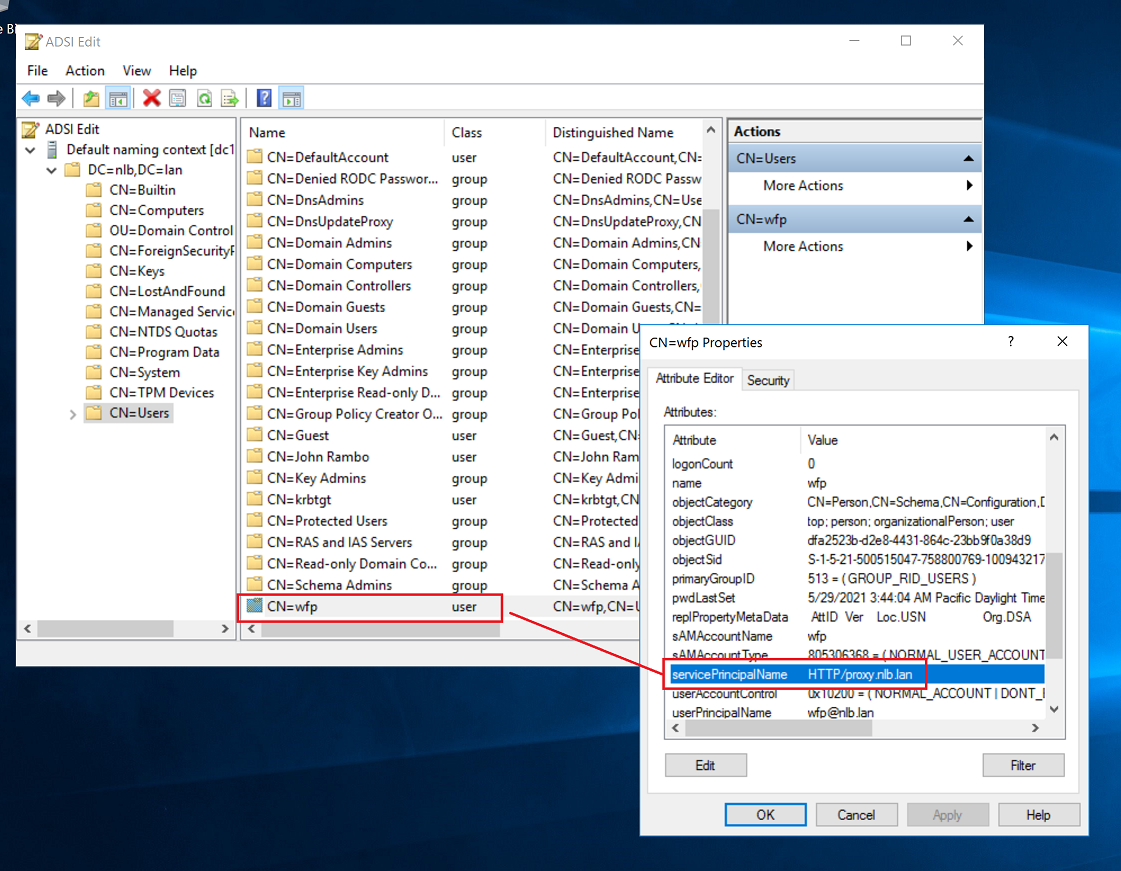Click the Refresh toolbar icon
This screenshot has height=871, width=1121.
click(x=204, y=98)
